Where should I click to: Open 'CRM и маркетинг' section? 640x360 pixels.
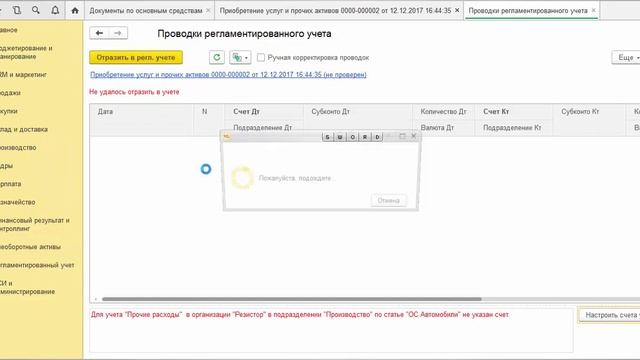[23, 75]
